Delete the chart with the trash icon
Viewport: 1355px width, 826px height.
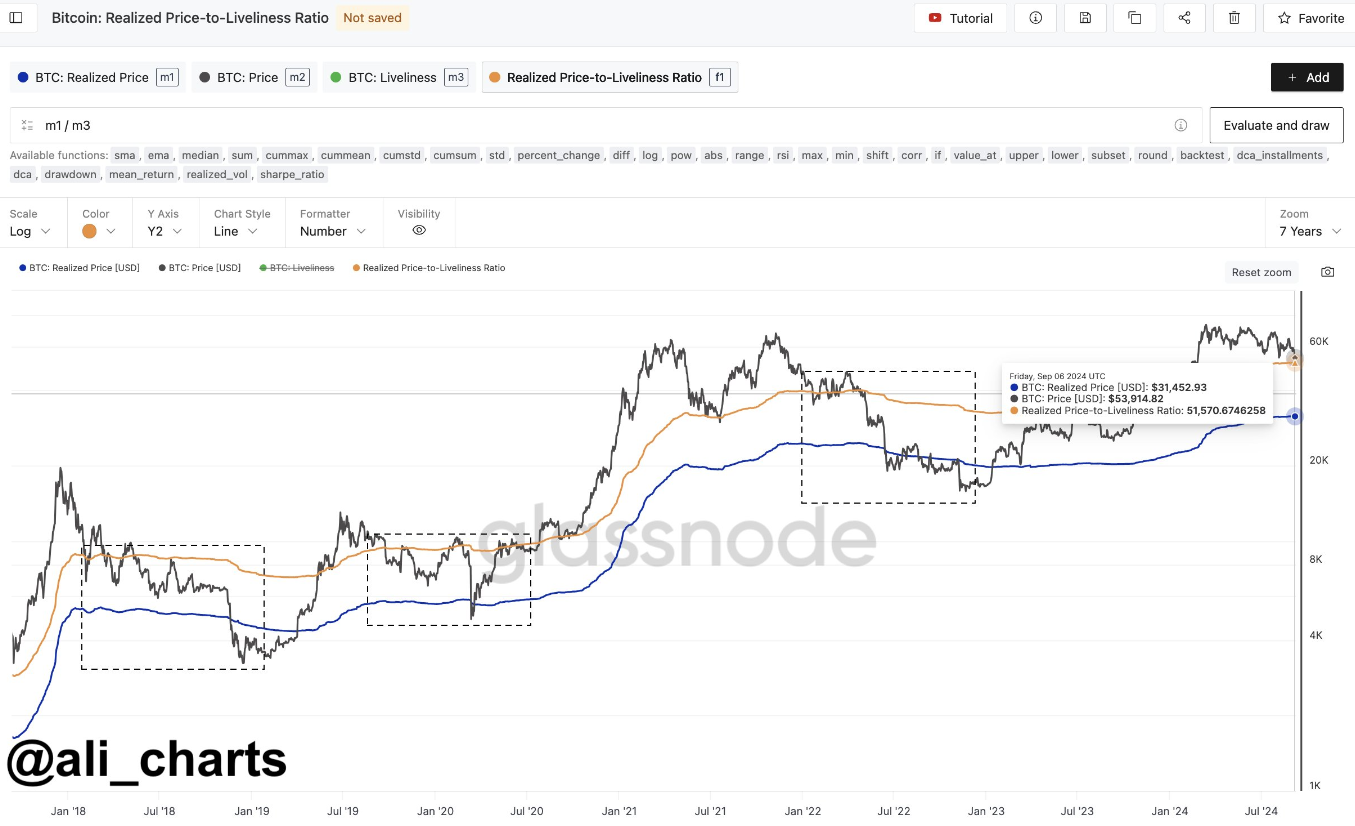(x=1235, y=18)
